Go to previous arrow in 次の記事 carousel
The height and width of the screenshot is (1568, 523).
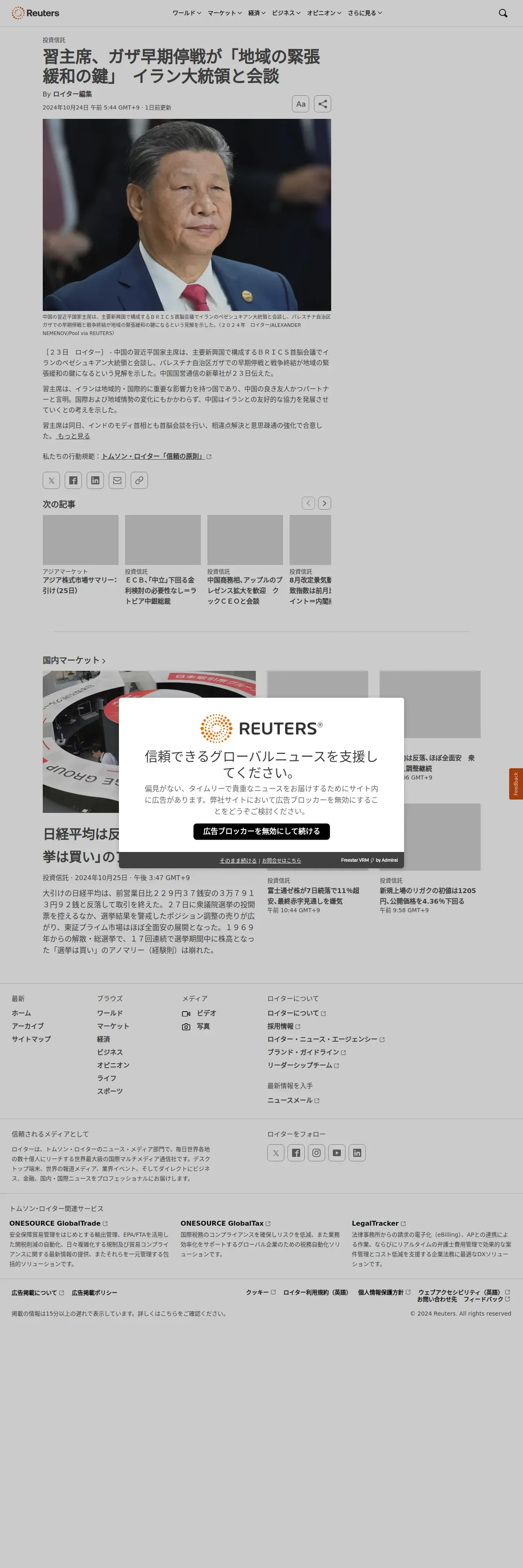coord(309,503)
